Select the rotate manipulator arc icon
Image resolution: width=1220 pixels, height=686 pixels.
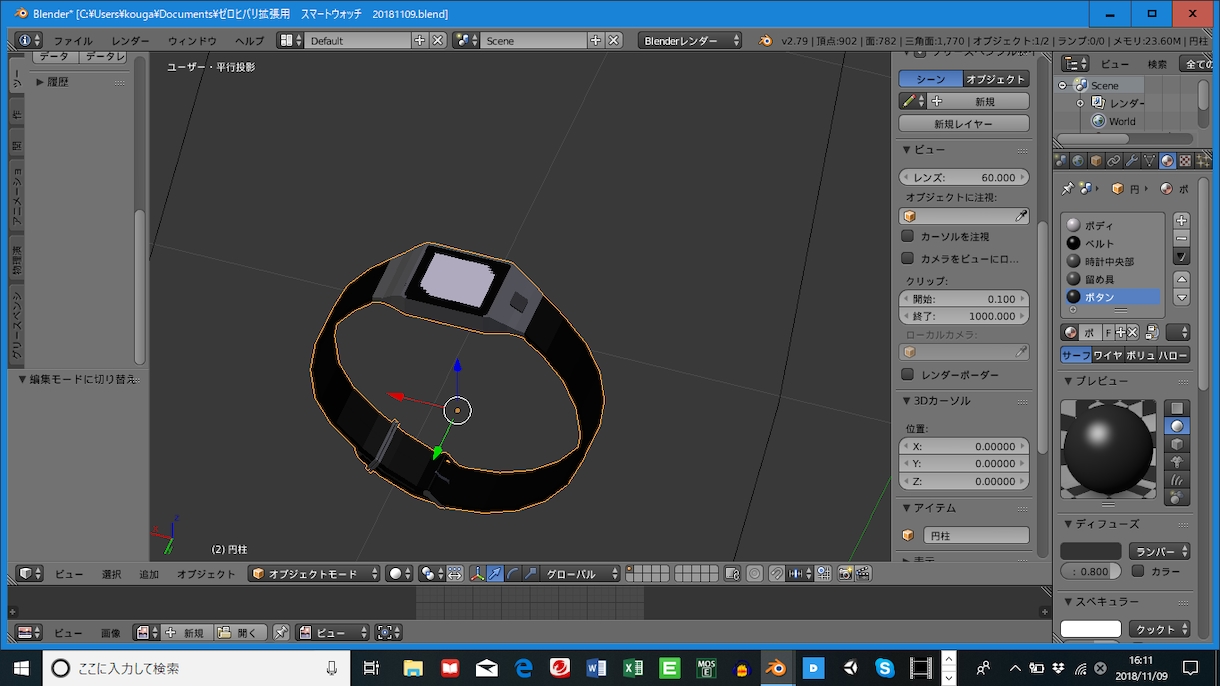pyautogui.click(x=513, y=573)
